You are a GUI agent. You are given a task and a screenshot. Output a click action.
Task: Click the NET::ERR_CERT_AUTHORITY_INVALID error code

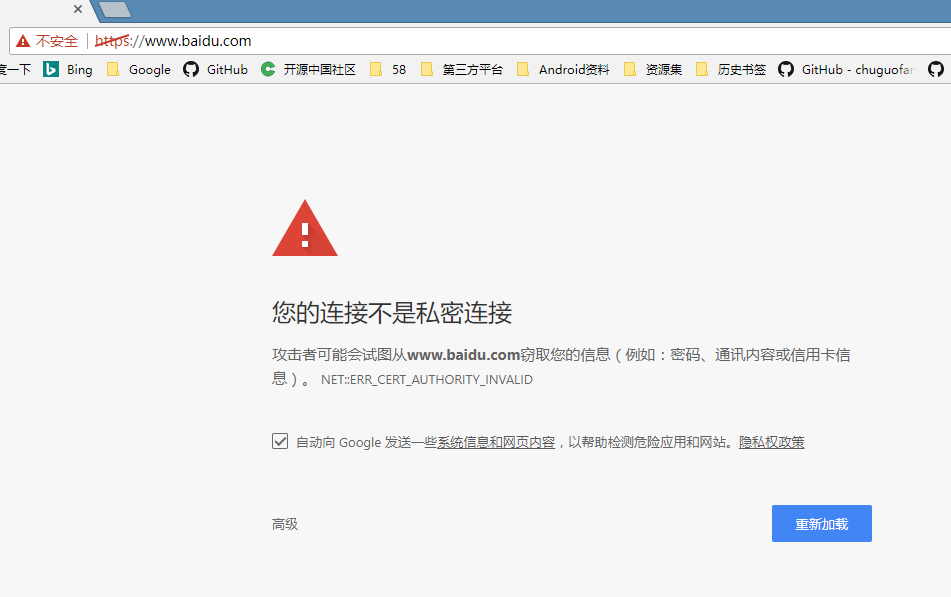pos(427,380)
